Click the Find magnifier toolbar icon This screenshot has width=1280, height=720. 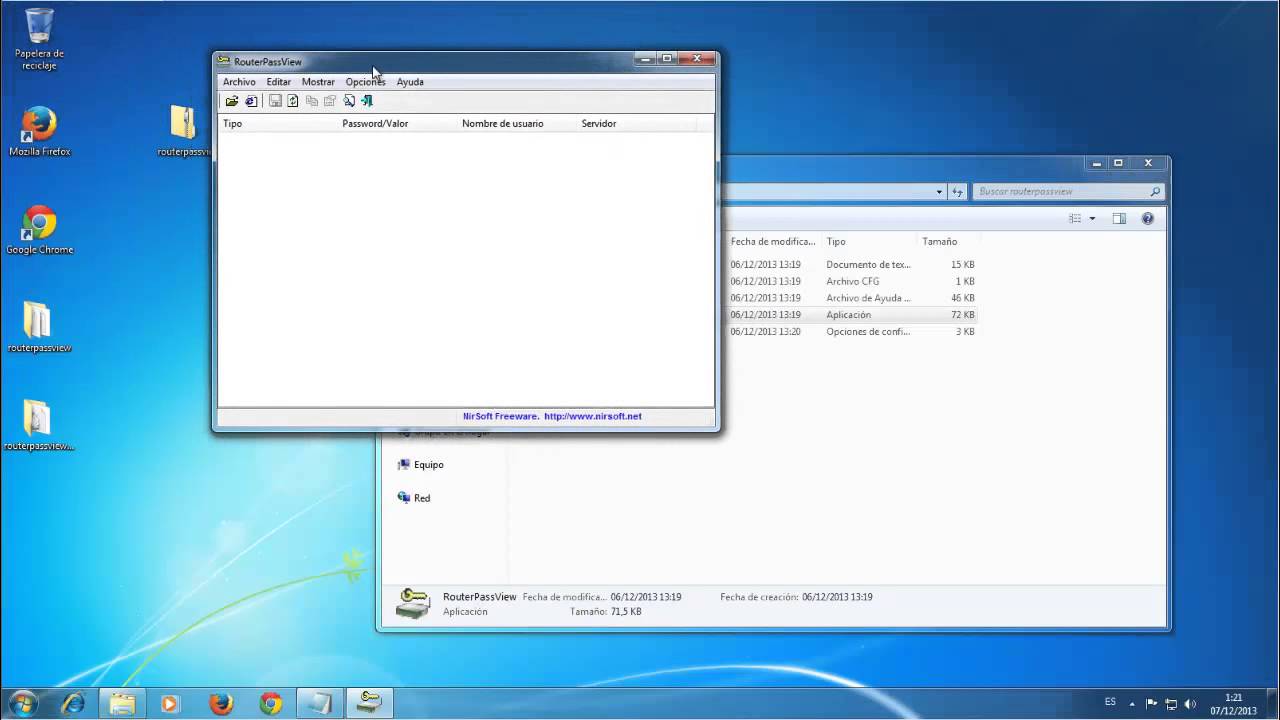tap(349, 101)
